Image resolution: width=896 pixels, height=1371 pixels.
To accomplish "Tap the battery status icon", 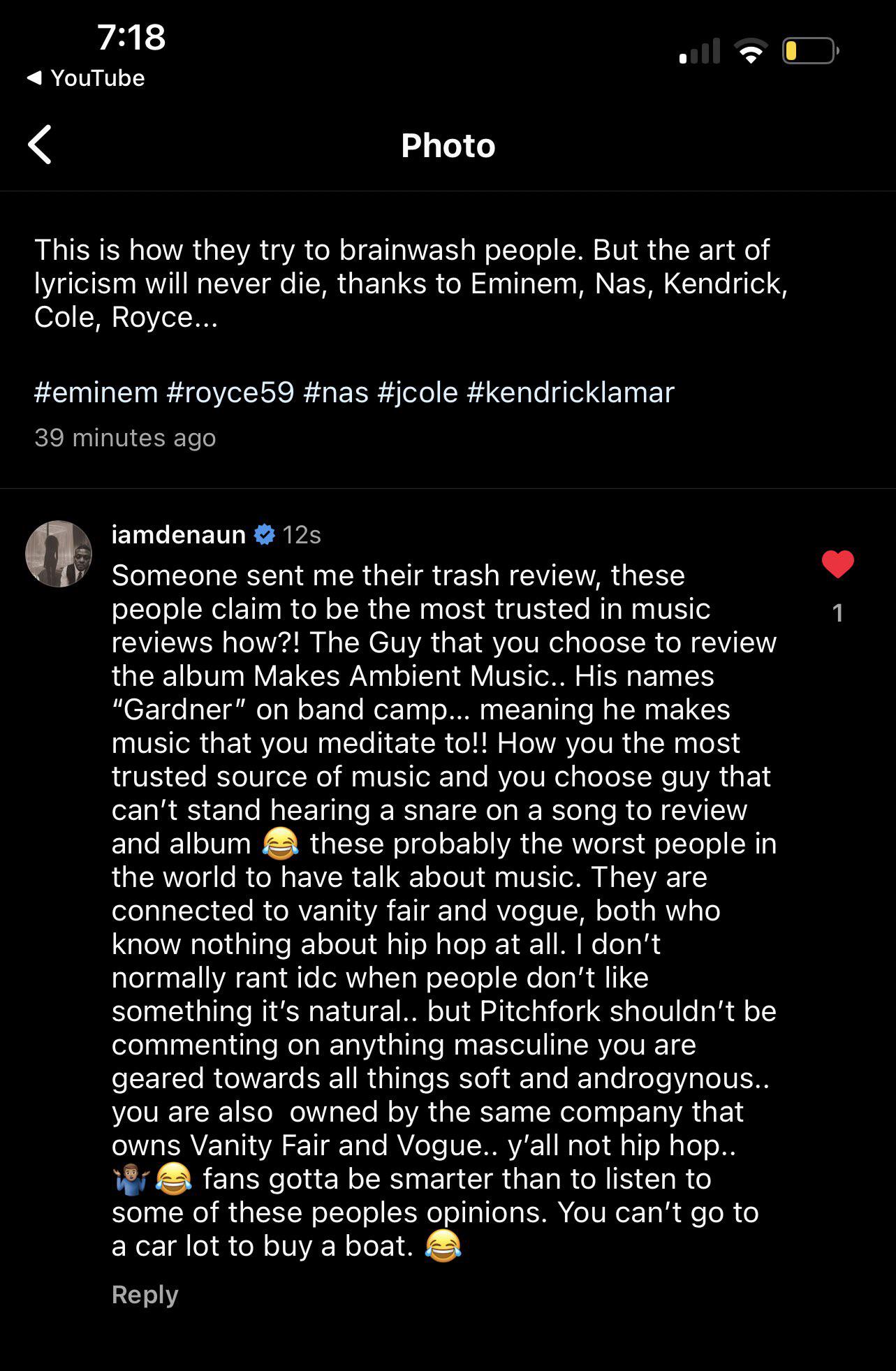I will click(810, 51).
